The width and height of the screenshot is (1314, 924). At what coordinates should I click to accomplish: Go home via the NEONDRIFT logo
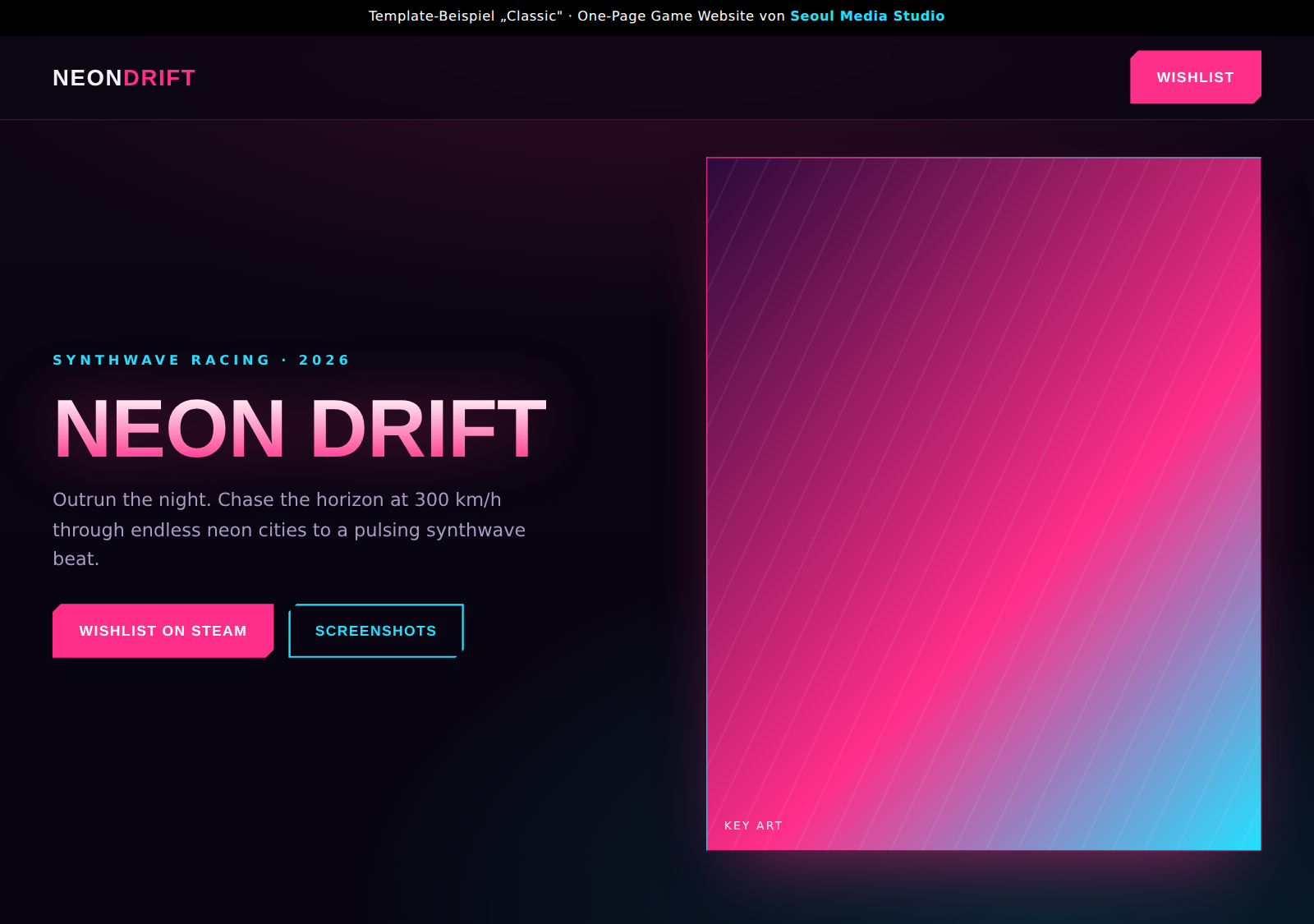coord(124,78)
